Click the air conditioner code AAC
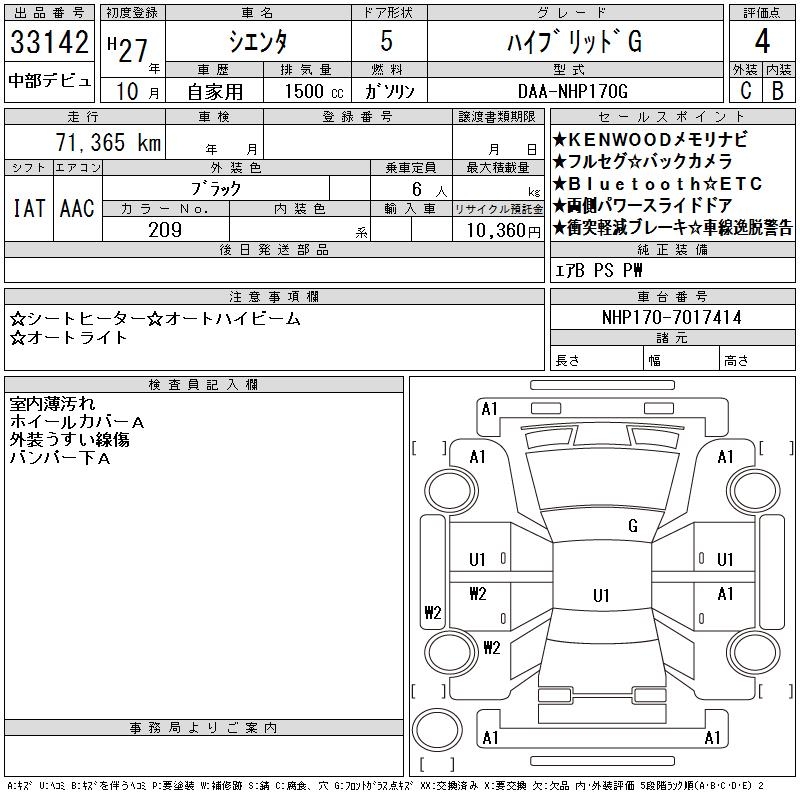The image size is (800, 800). click(x=78, y=208)
